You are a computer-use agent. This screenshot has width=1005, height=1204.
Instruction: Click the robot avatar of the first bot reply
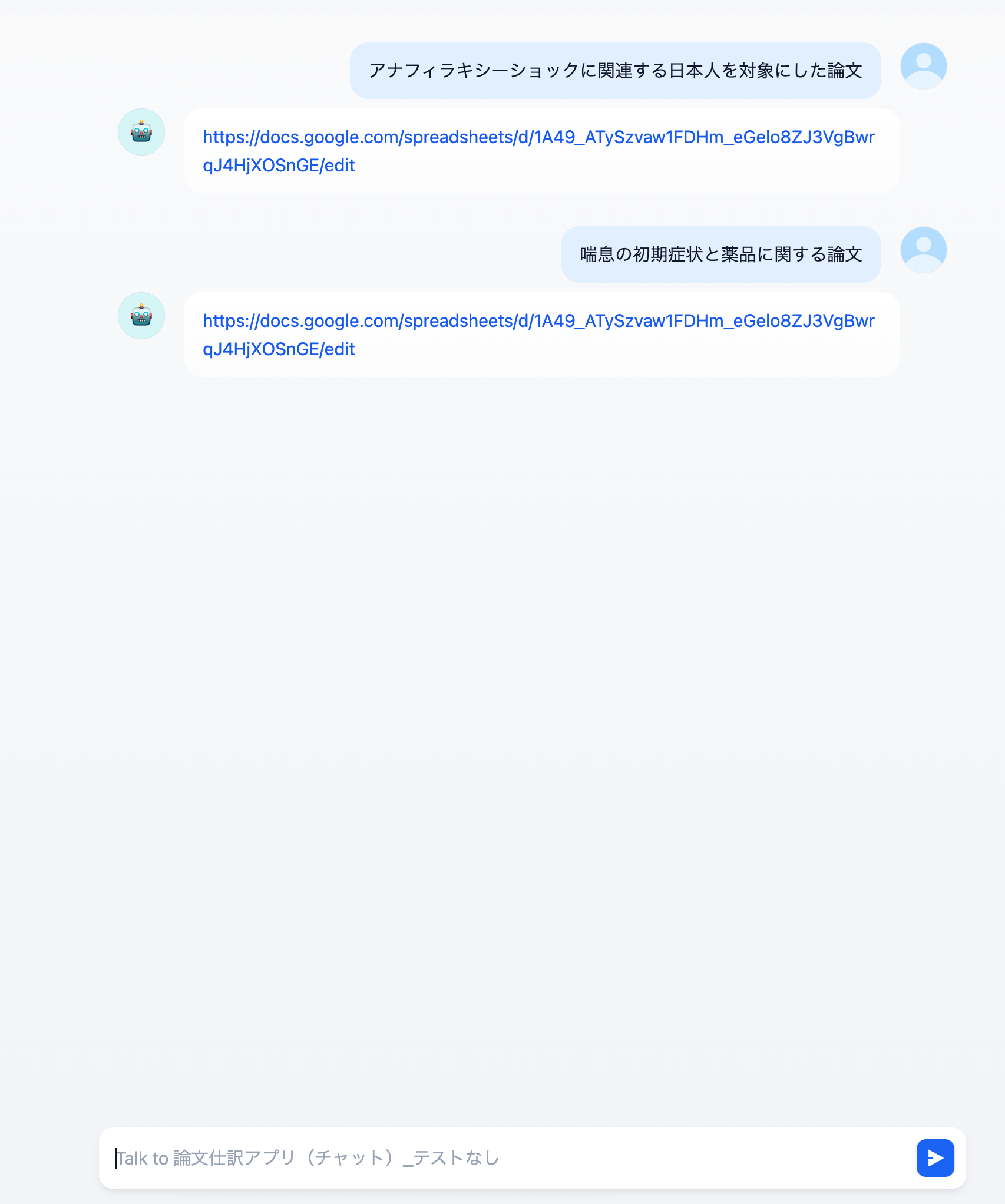point(141,132)
